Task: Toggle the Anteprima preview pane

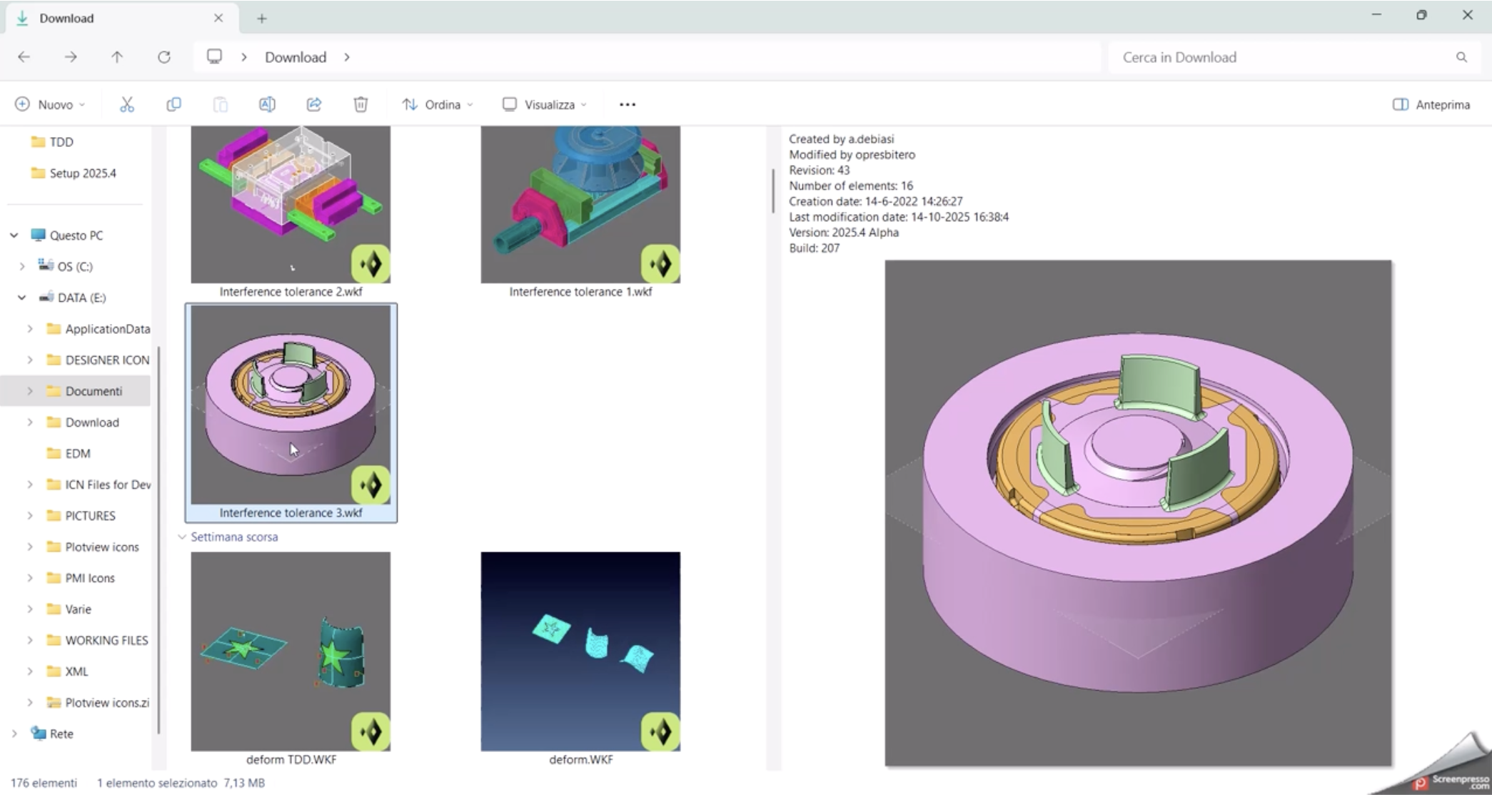Action: (1431, 105)
